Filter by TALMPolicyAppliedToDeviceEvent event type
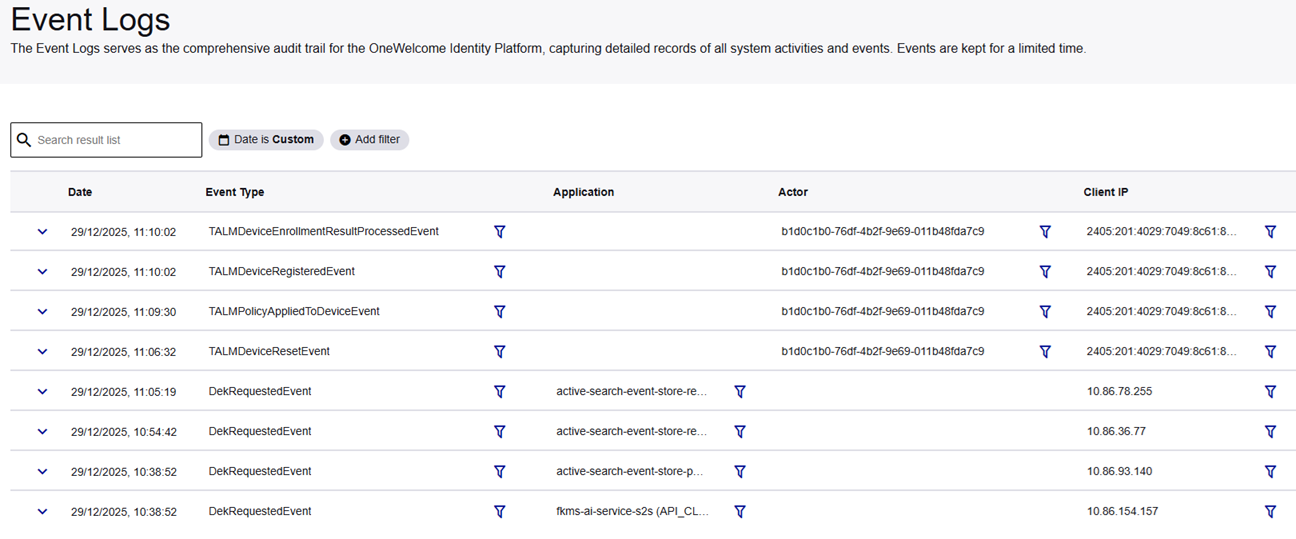 (x=499, y=311)
